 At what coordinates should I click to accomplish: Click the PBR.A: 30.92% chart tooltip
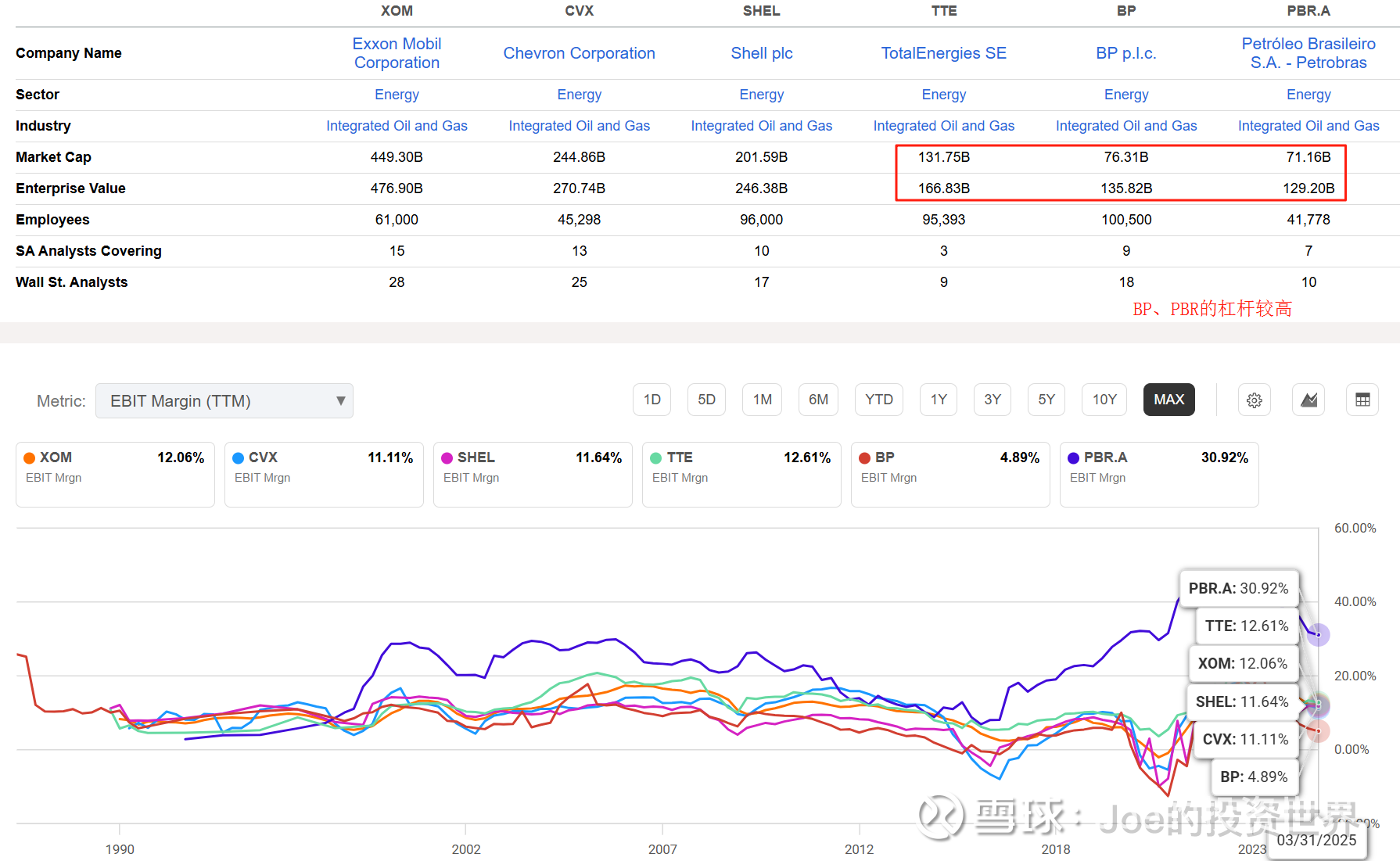1239,588
